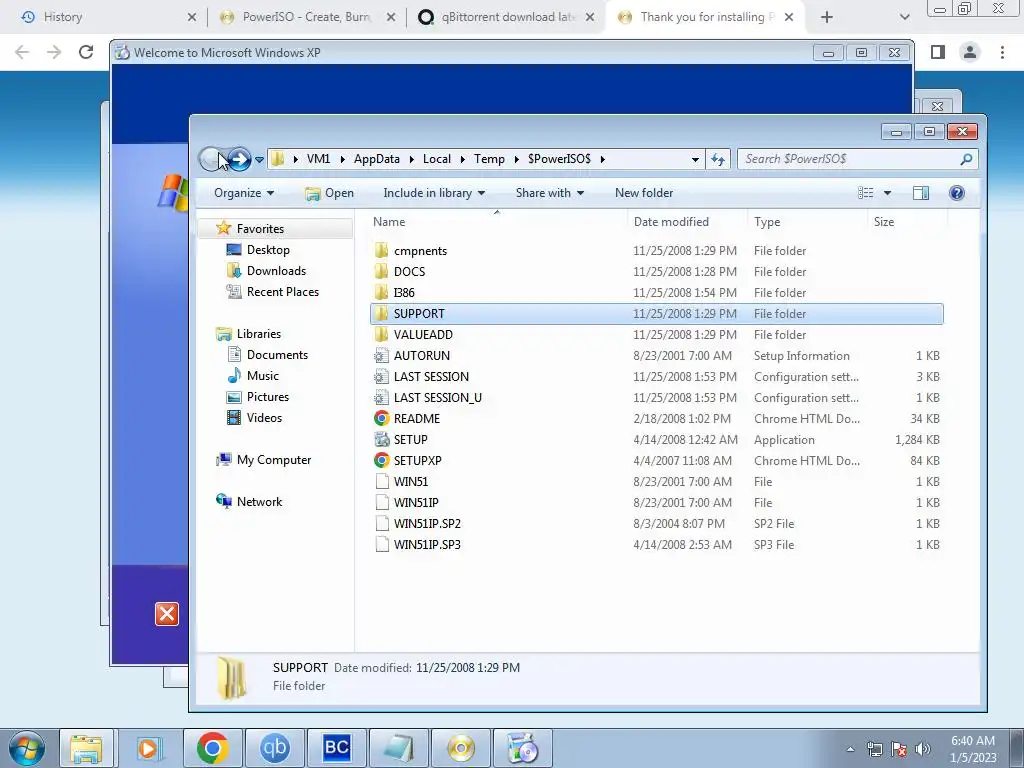
Task: Select the LAST SESSION_U file
Action: click(x=656, y=397)
